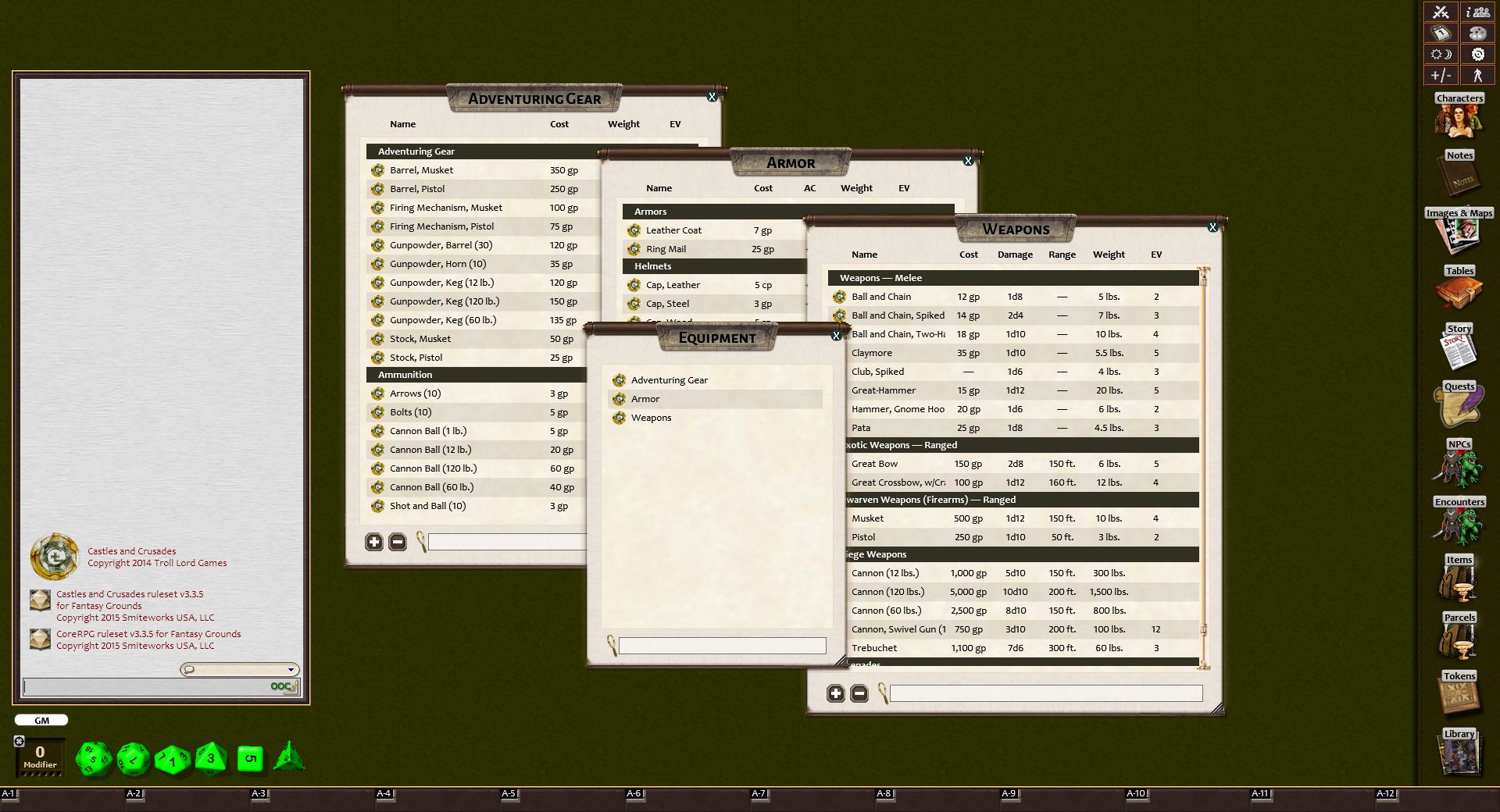The image size is (1500, 812).
Task: Open the Modifiers (+/-) window icon
Action: pyautogui.click(x=1440, y=76)
